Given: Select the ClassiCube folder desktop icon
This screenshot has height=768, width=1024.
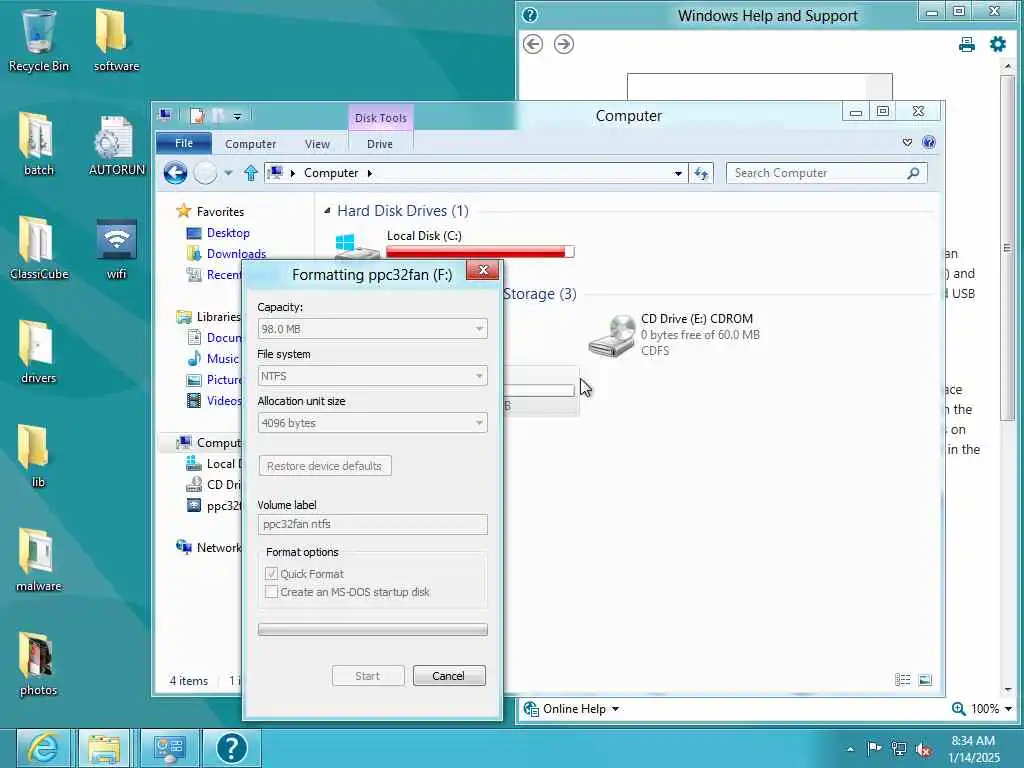Looking at the screenshot, I should pos(39,248).
